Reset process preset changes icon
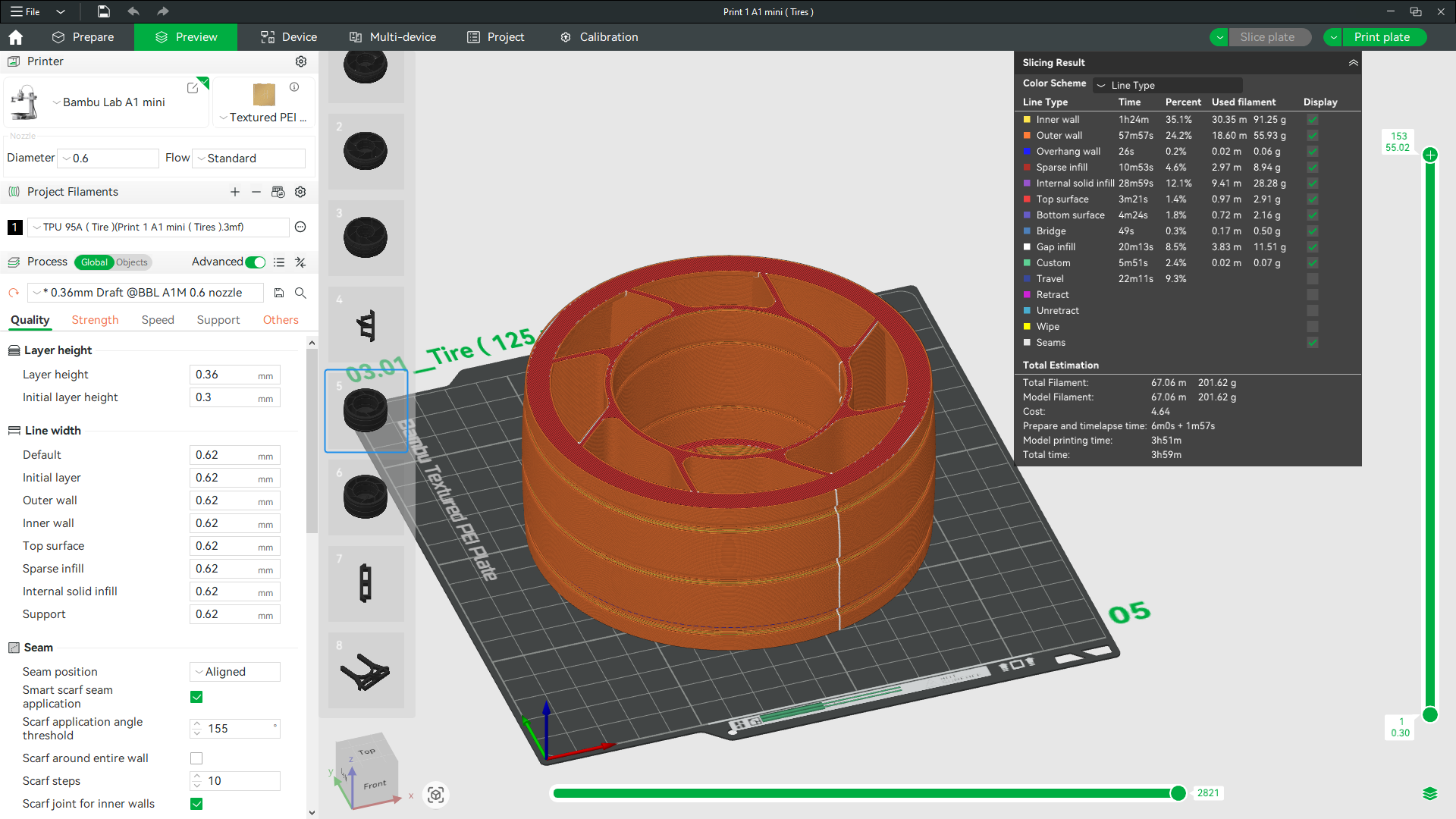The width and height of the screenshot is (1456, 819). click(x=14, y=293)
